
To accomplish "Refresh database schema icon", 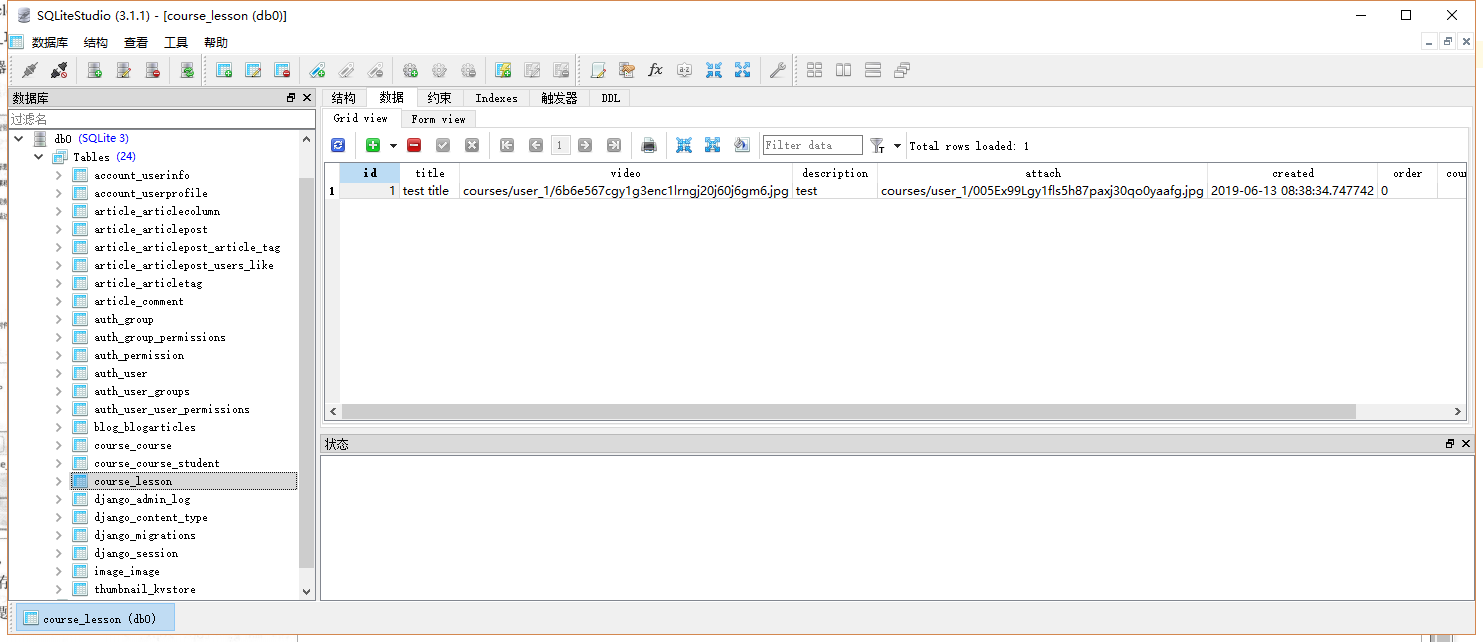I will pyautogui.click(x=187, y=70).
